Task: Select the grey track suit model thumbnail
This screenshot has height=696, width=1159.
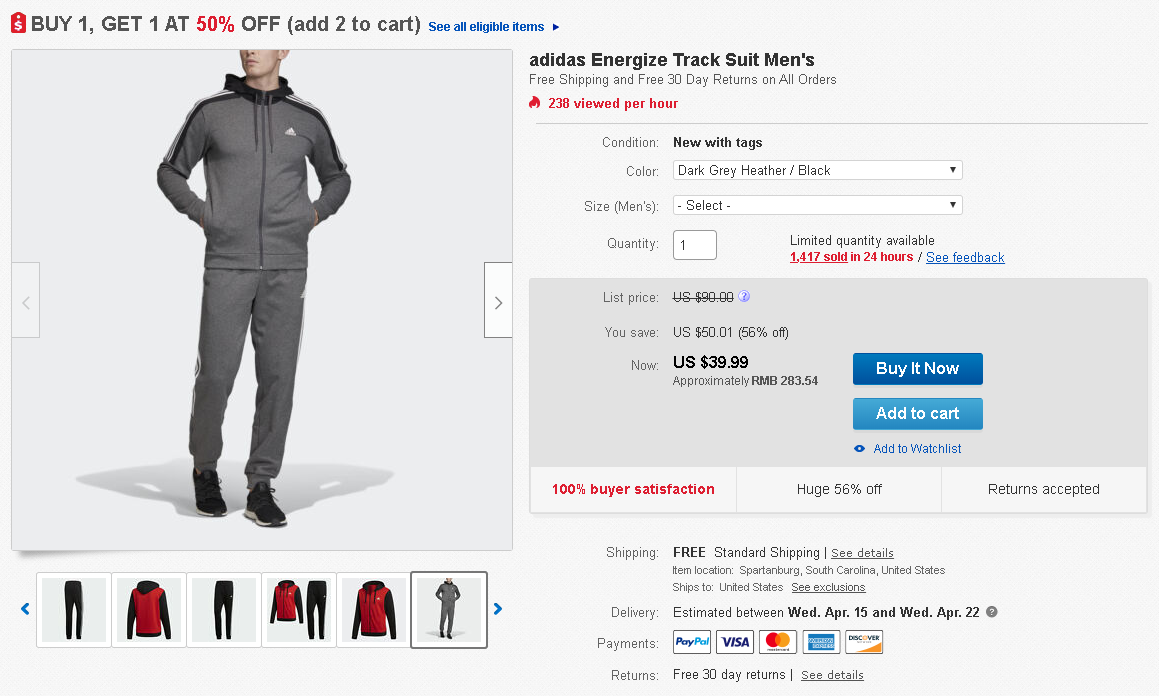Action: coord(449,609)
